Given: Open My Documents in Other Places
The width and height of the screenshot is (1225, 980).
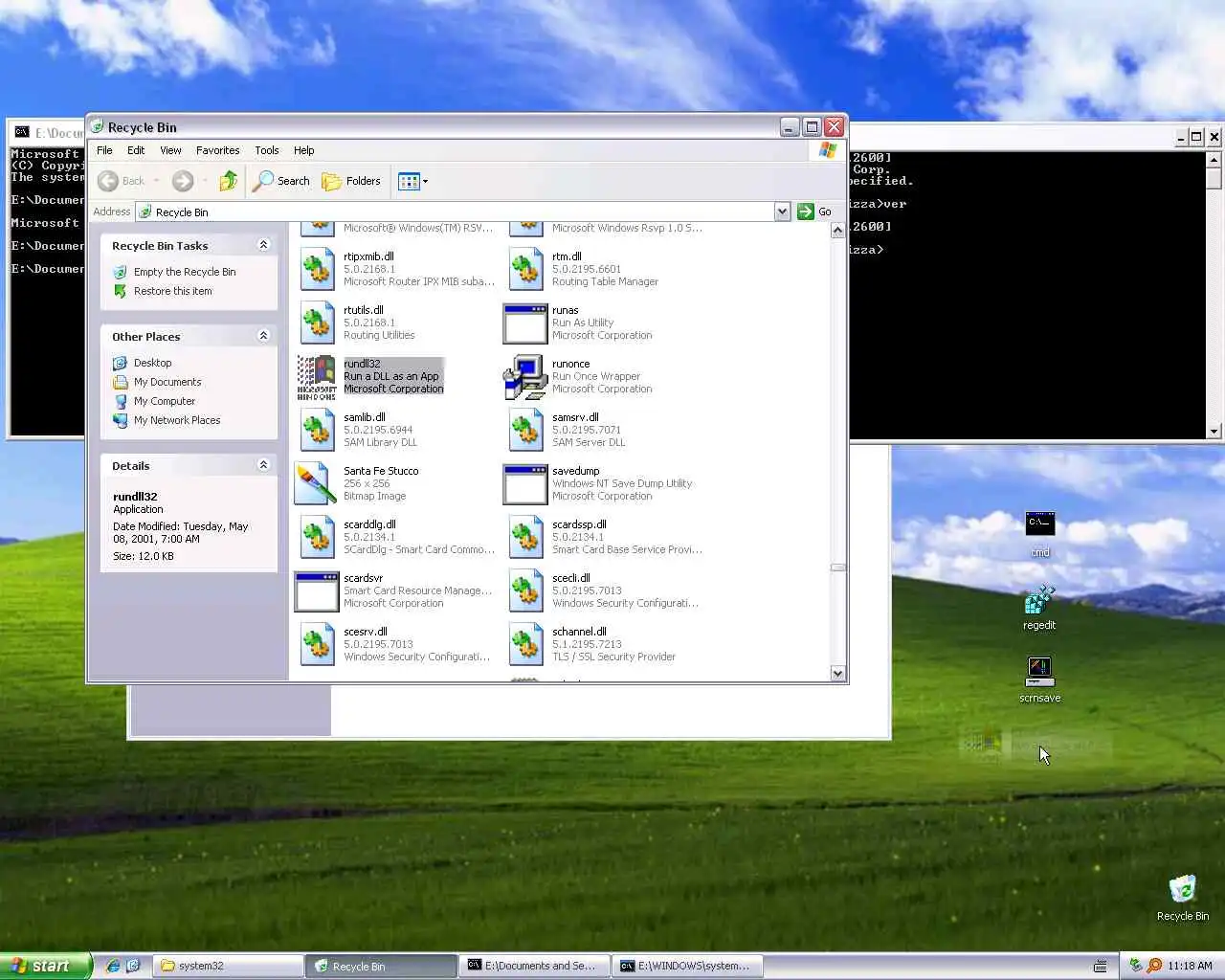Looking at the screenshot, I should click(x=167, y=382).
